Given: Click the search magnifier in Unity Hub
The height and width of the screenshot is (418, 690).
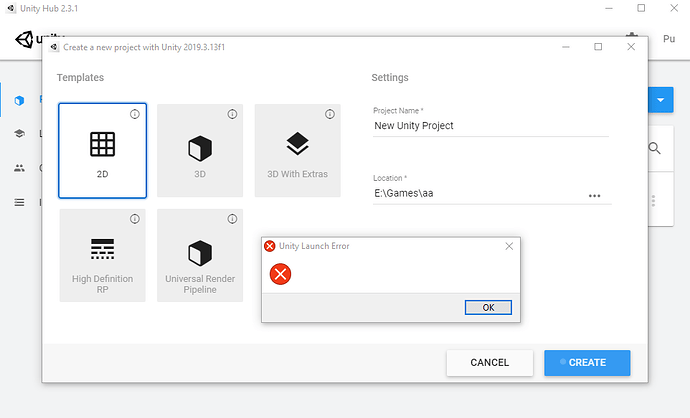Looking at the screenshot, I should pos(655,149).
